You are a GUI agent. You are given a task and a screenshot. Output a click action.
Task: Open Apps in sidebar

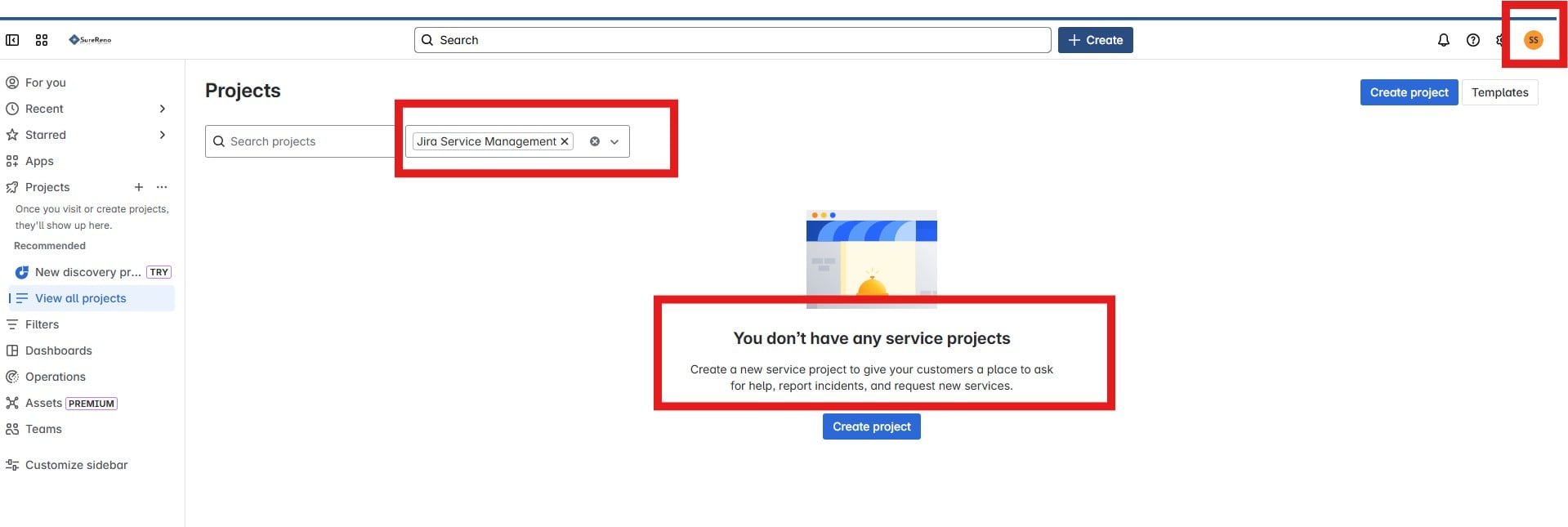[39, 161]
